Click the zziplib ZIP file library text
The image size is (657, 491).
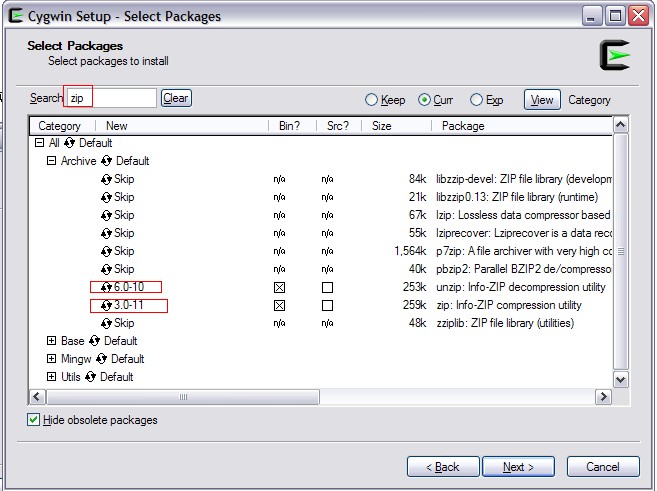505,323
